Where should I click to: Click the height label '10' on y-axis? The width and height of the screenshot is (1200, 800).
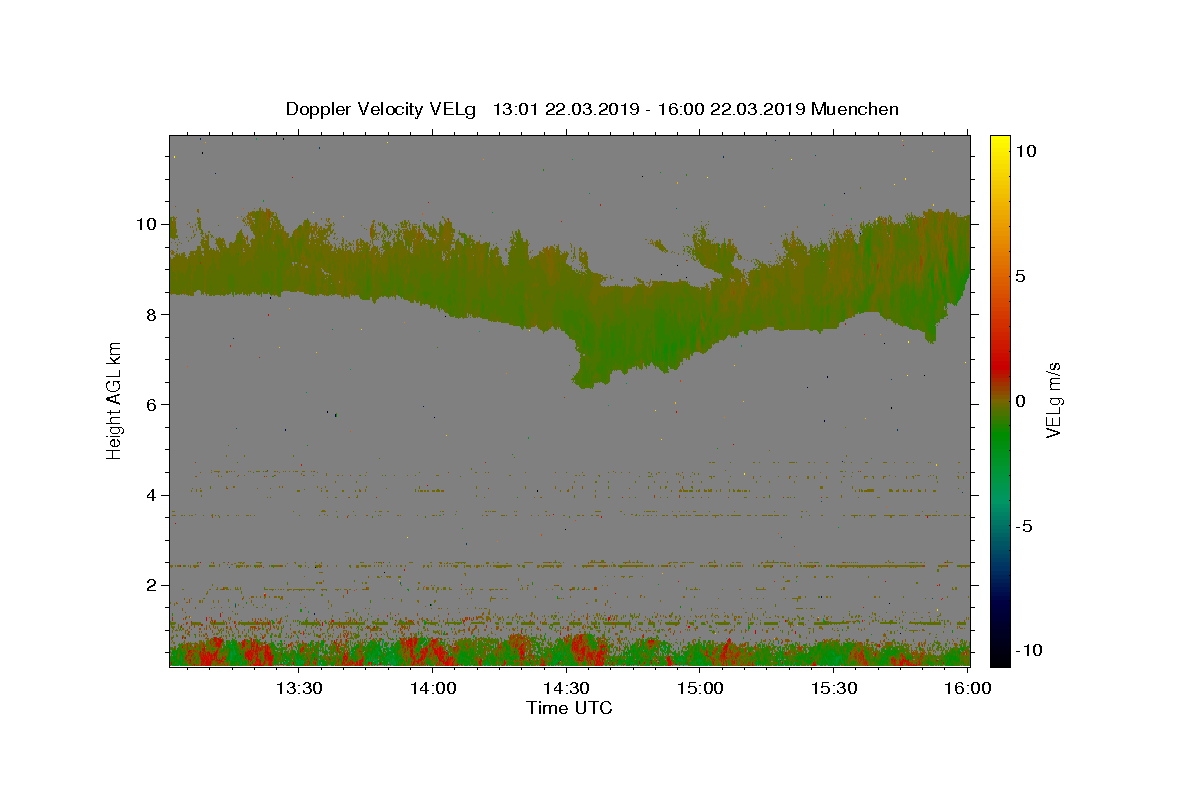(148, 224)
